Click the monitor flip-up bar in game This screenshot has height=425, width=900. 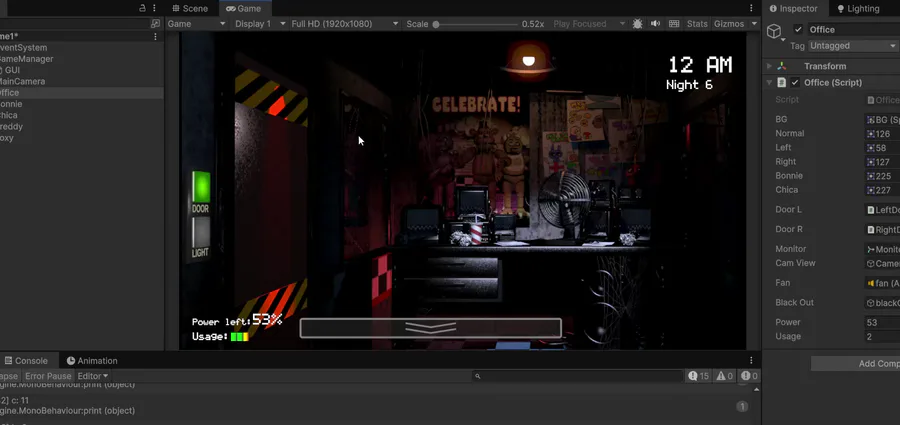tap(430, 328)
